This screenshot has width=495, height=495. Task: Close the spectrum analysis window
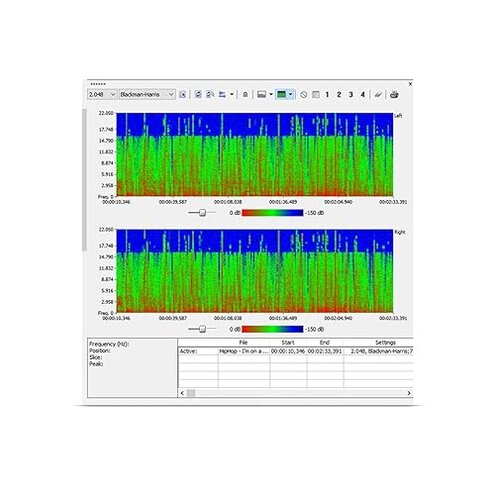[410, 84]
